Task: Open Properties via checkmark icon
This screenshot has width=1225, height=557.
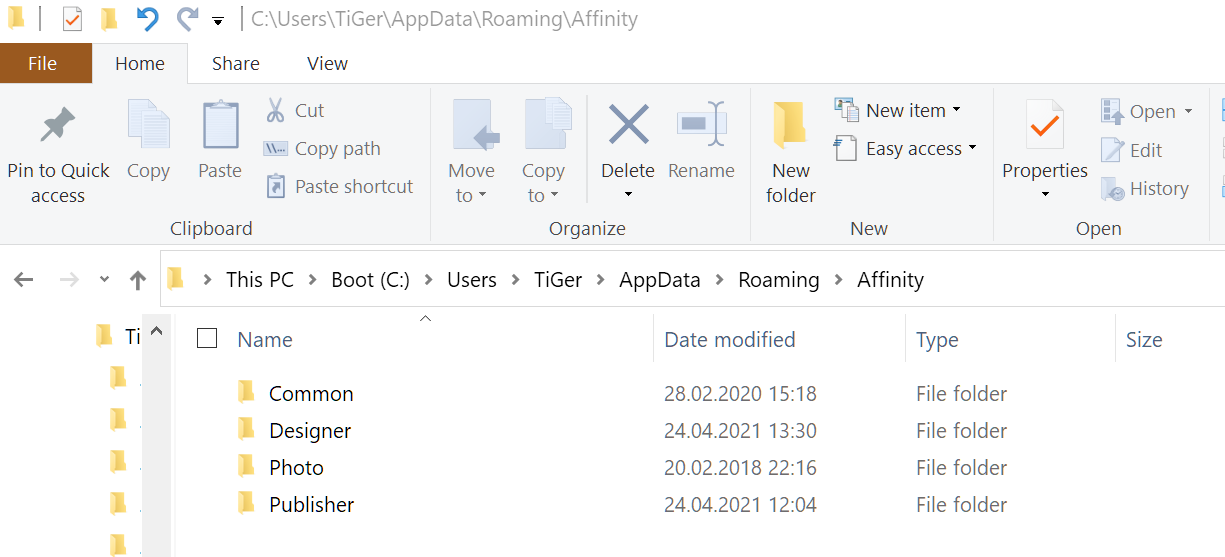Action: click(1044, 126)
